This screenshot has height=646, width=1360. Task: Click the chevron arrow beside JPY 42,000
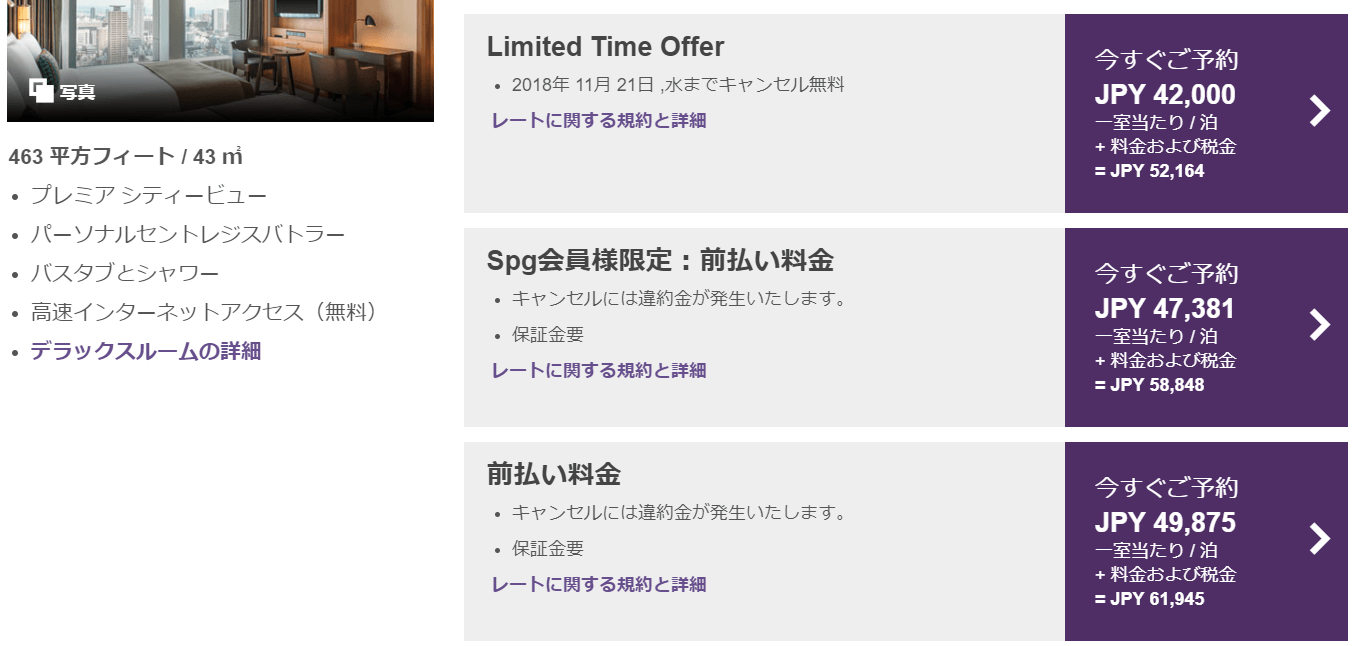click(1320, 111)
